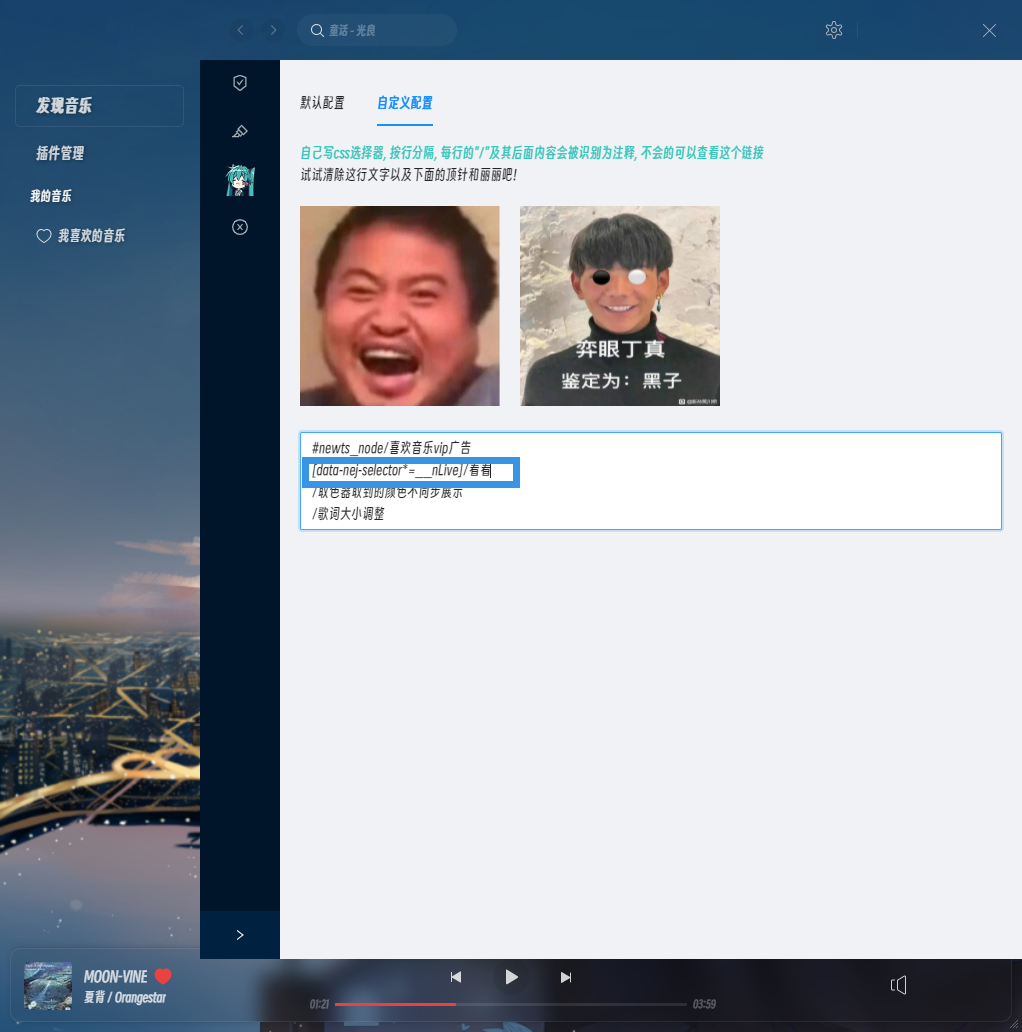Go back using the left navigation arrow

click(x=240, y=30)
